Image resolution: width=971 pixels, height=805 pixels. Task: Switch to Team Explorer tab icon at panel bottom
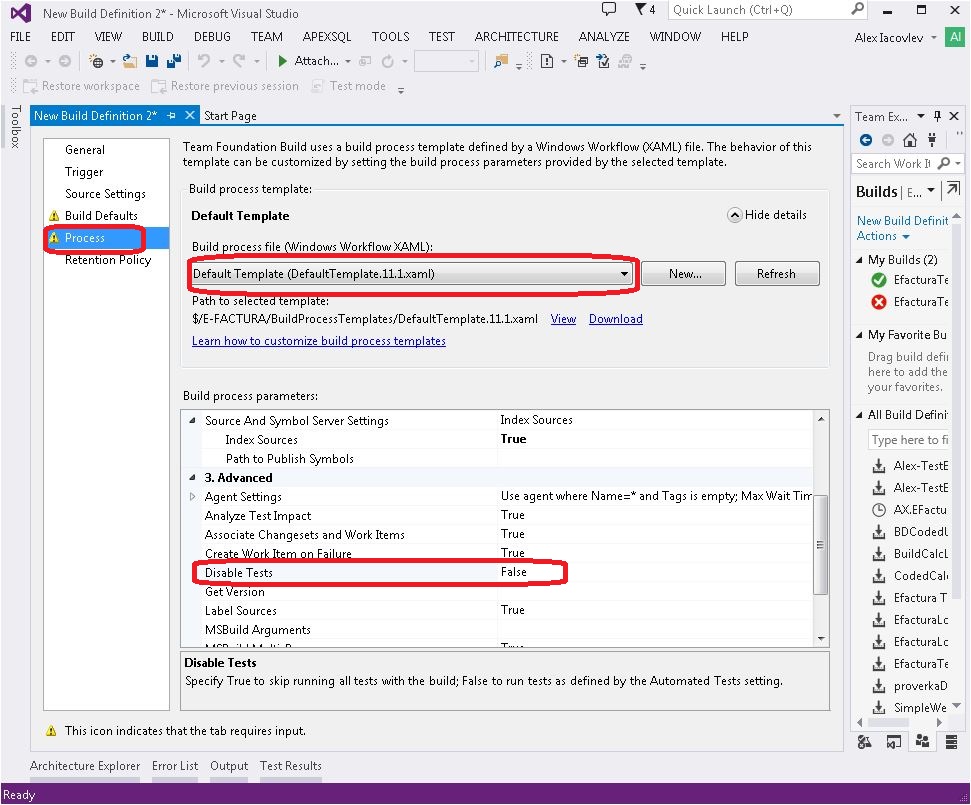click(x=922, y=741)
